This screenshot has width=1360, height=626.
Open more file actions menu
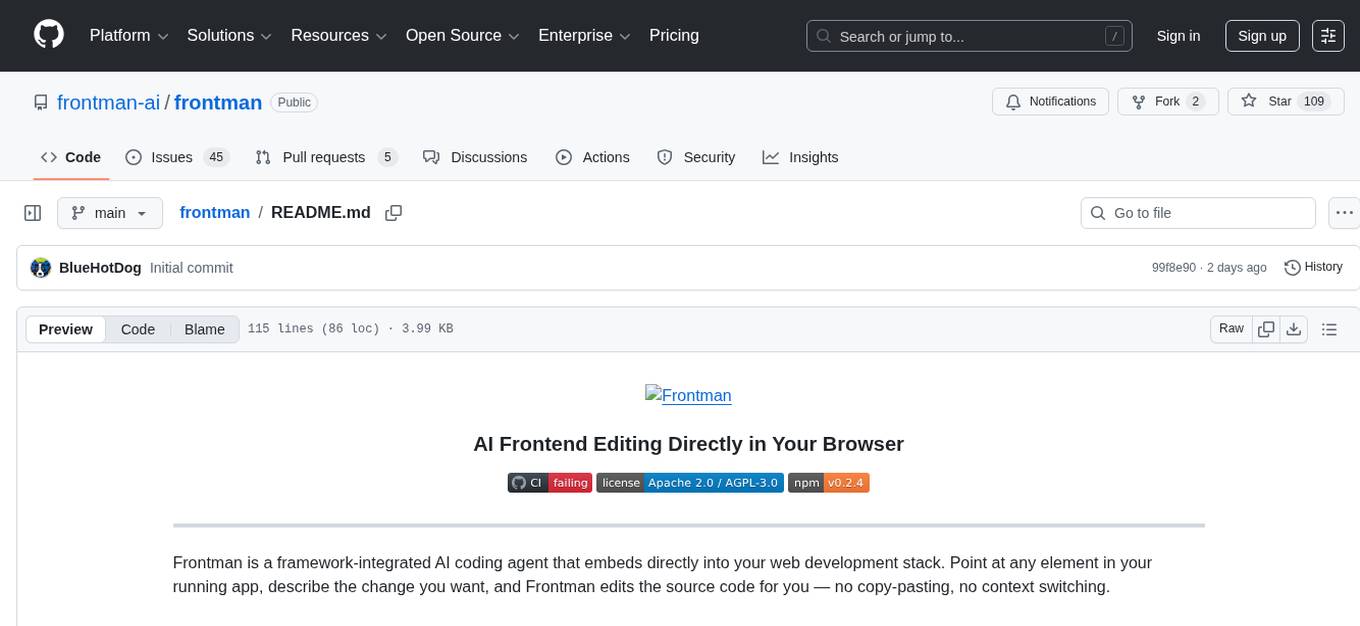[1345, 213]
